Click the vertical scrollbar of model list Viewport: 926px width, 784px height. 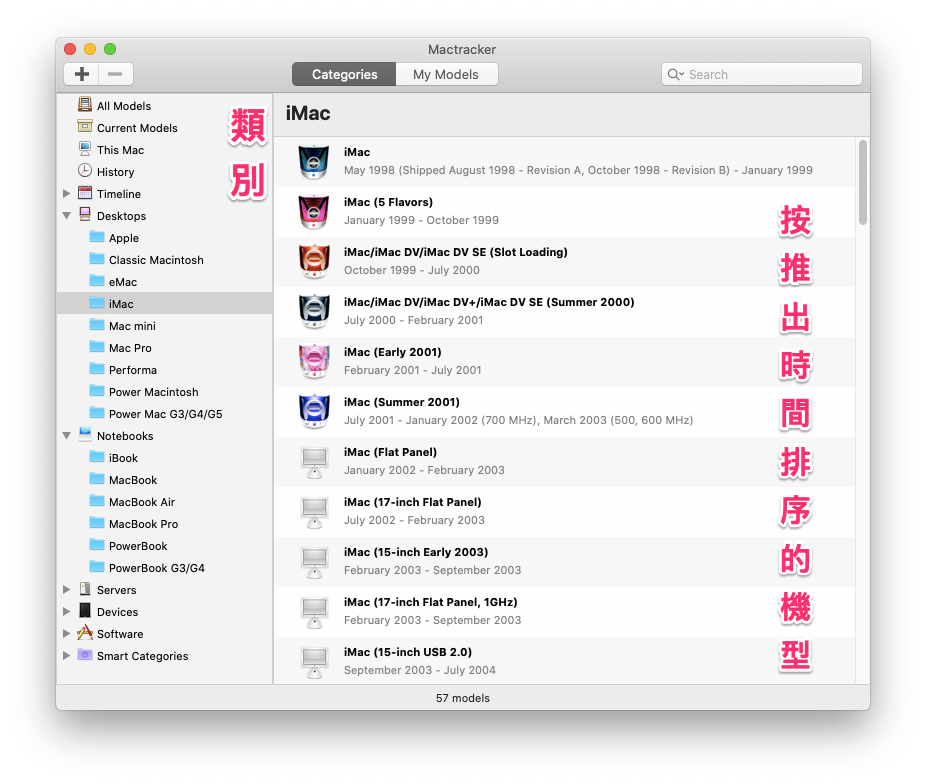click(863, 182)
